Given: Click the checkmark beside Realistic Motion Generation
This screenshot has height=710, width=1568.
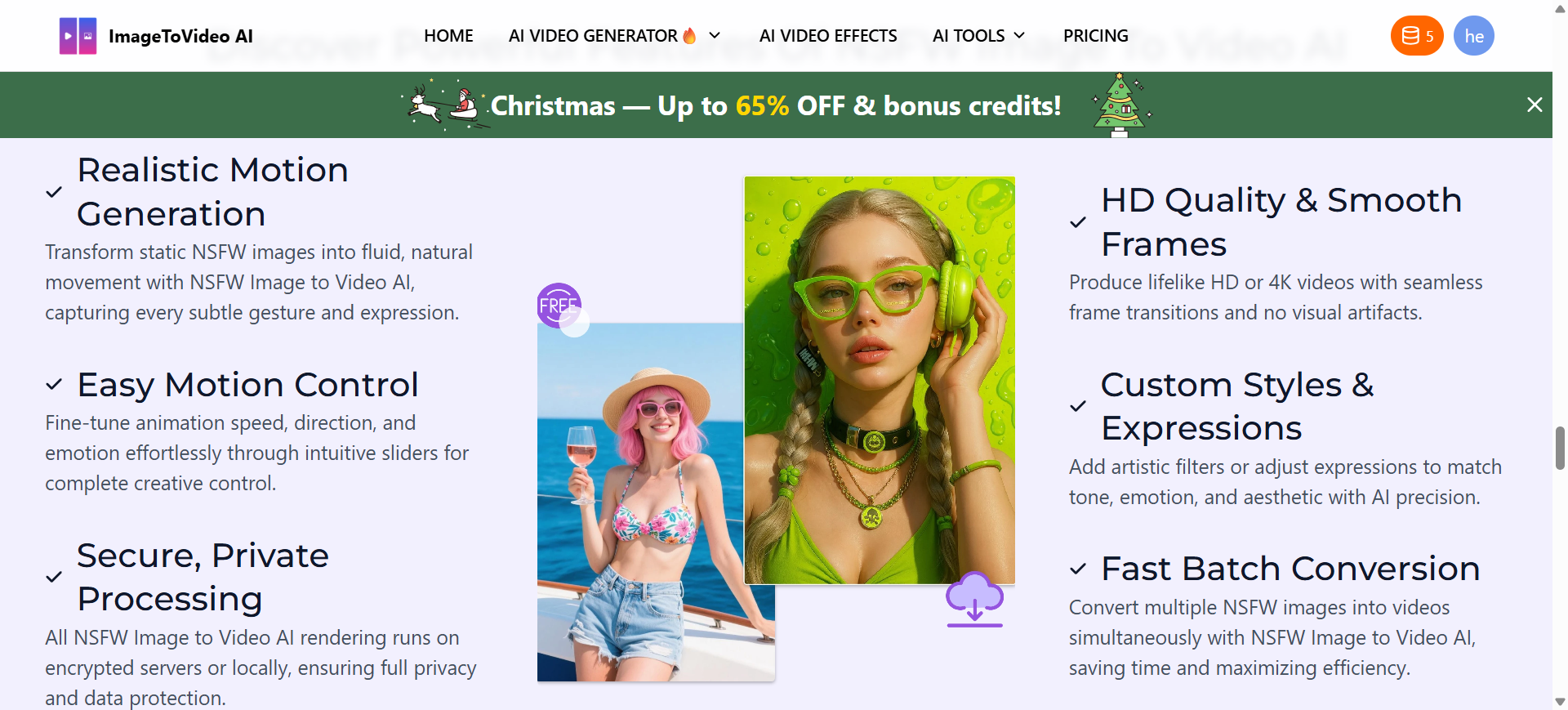Looking at the screenshot, I should click(54, 193).
